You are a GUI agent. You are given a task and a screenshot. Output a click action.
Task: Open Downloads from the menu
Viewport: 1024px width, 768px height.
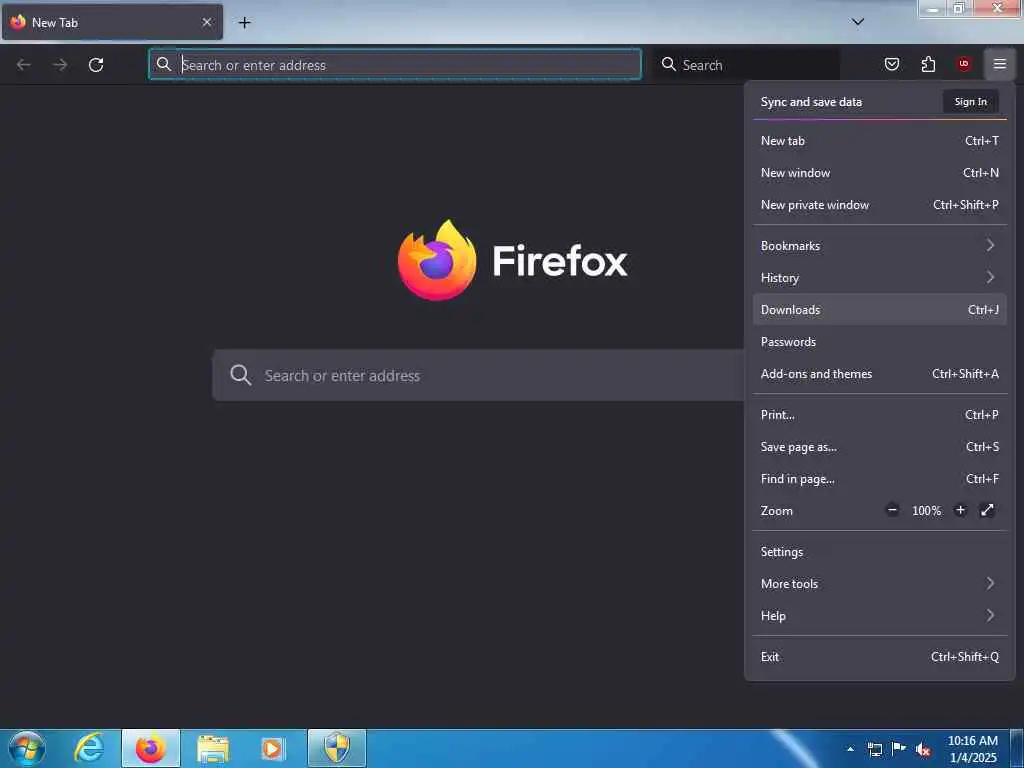click(x=880, y=310)
